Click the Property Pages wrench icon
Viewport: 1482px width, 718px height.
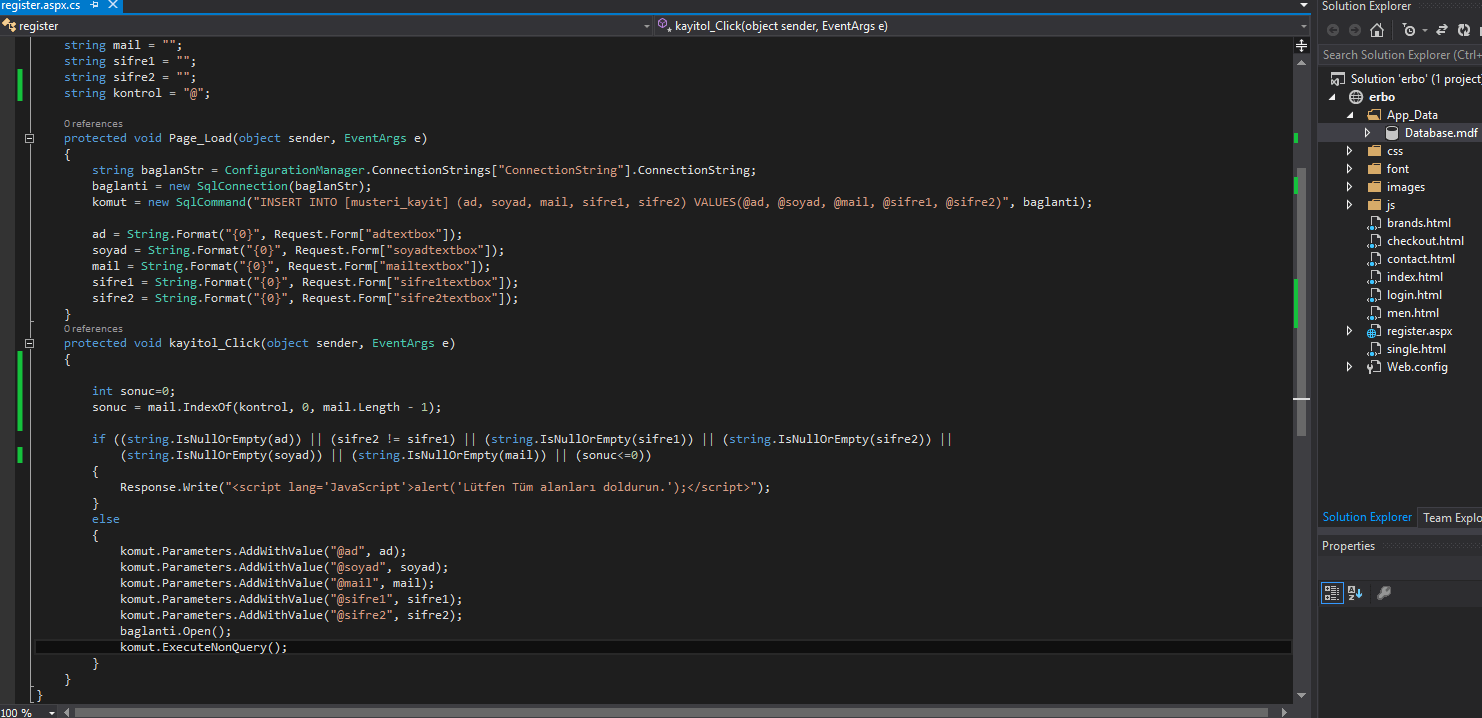click(x=1384, y=593)
